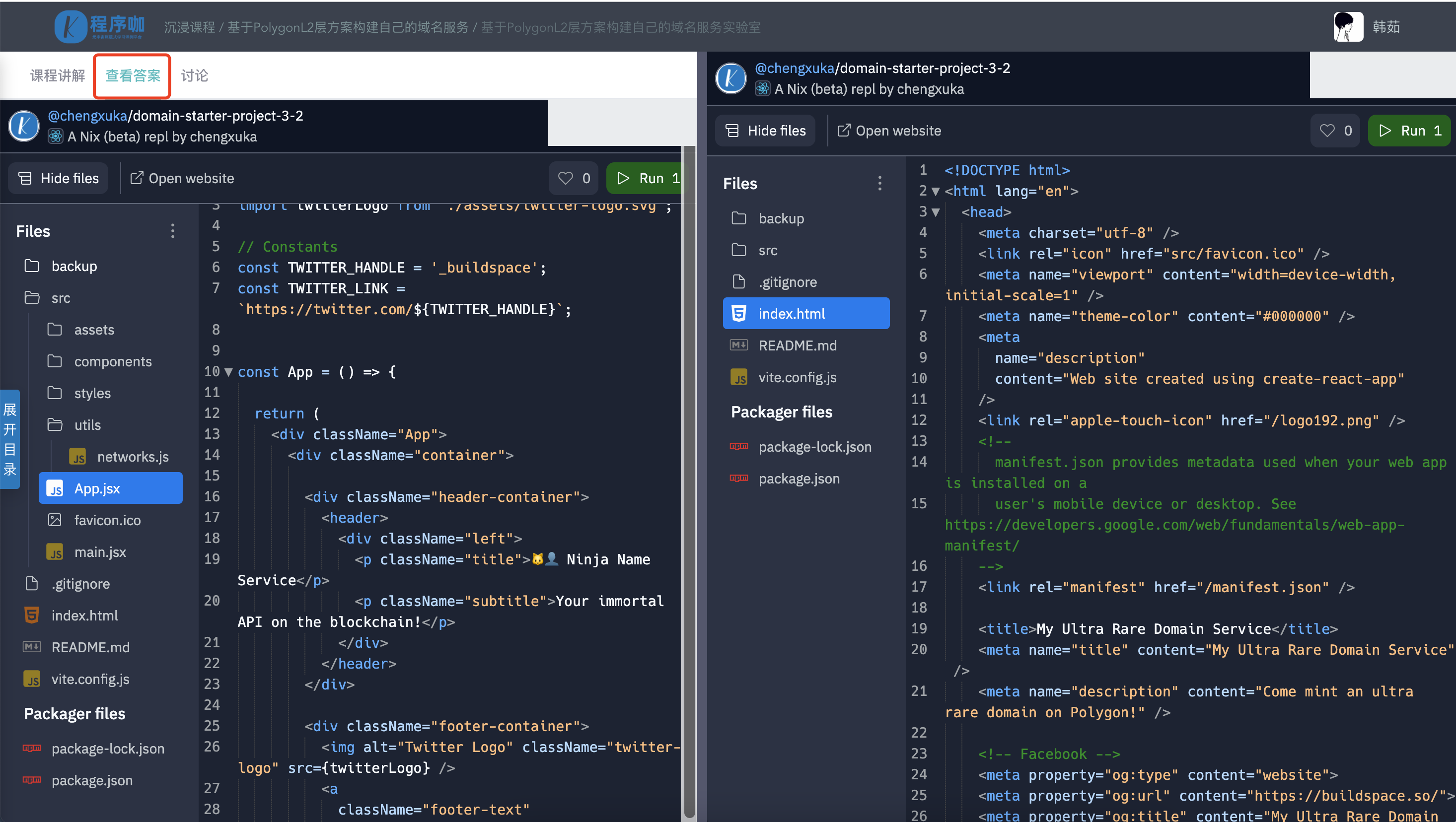Click the chengxuka avatar in the left repl header
1456x822 pixels.
24,127
